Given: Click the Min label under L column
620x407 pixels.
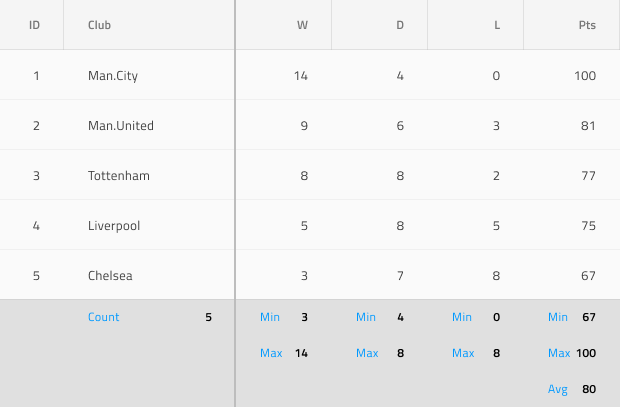Looking at the screenshot, I should click(x=462, y=317).
